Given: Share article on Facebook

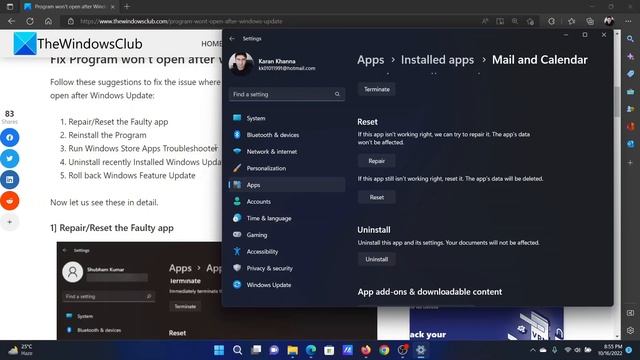Looking at the screenshot, I should (x=10, y=138).
